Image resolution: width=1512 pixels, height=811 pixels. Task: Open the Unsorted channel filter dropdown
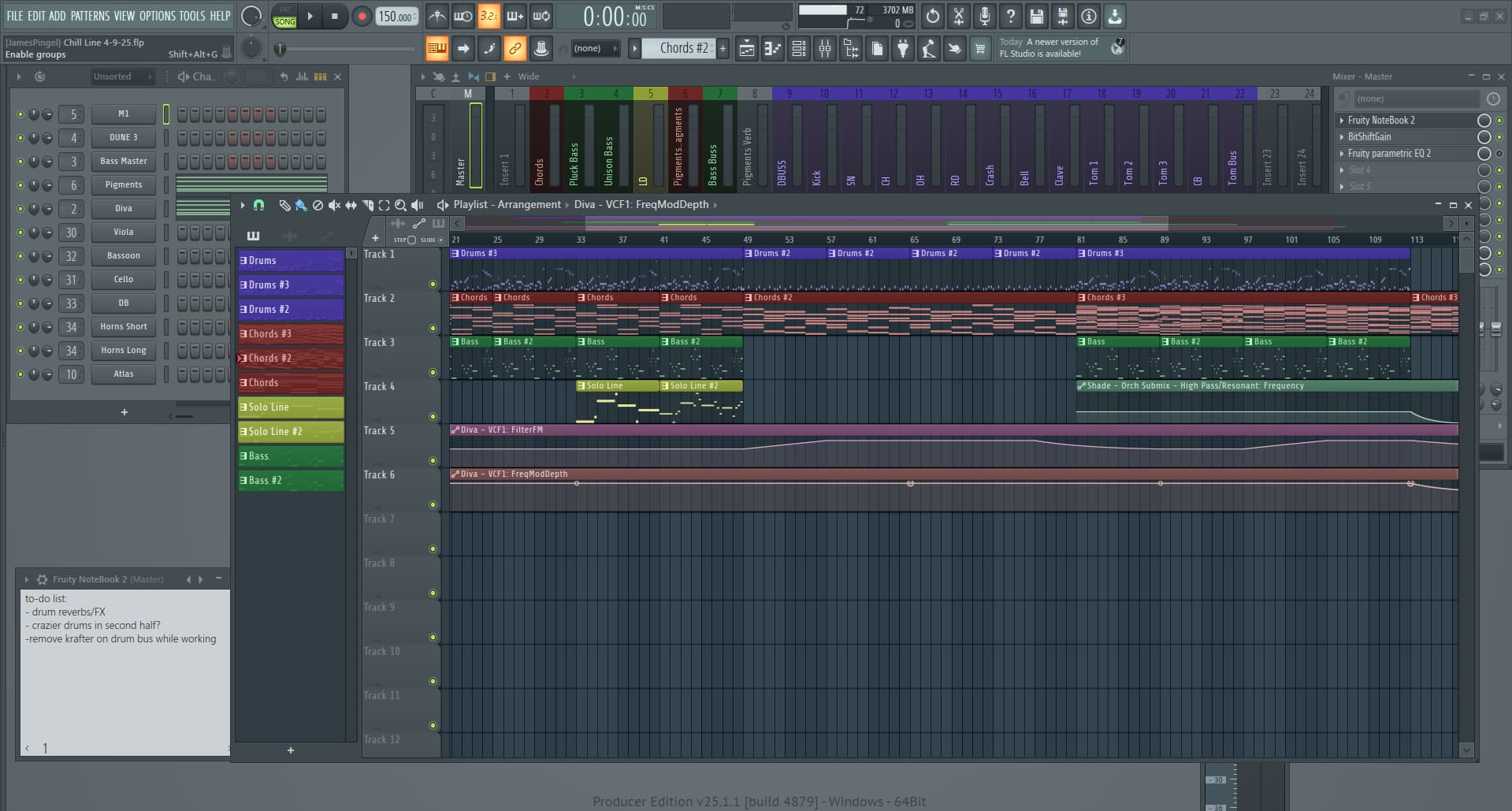(122, 76)
